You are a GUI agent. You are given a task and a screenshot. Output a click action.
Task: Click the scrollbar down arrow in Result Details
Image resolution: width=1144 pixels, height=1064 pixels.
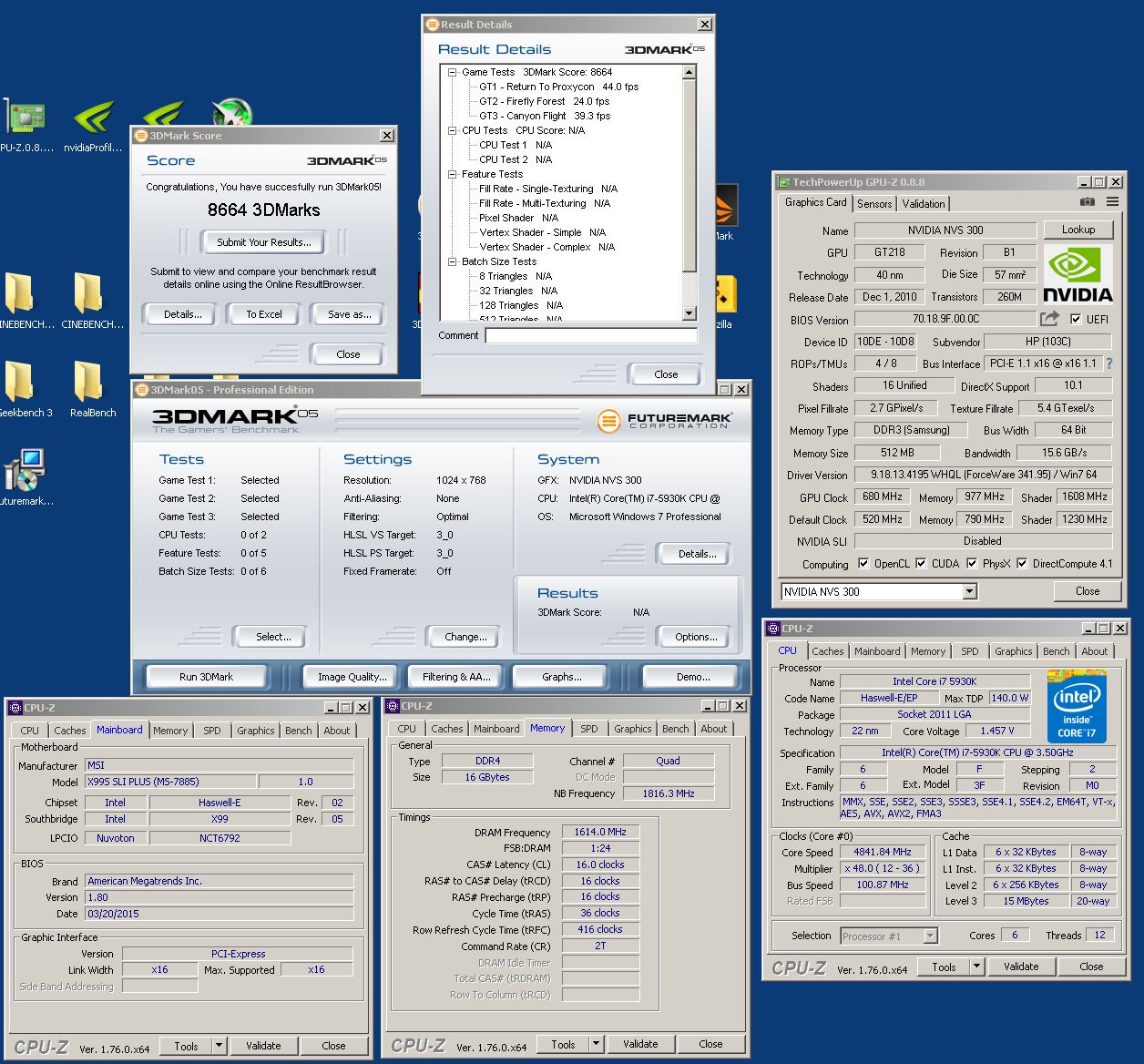689,313
